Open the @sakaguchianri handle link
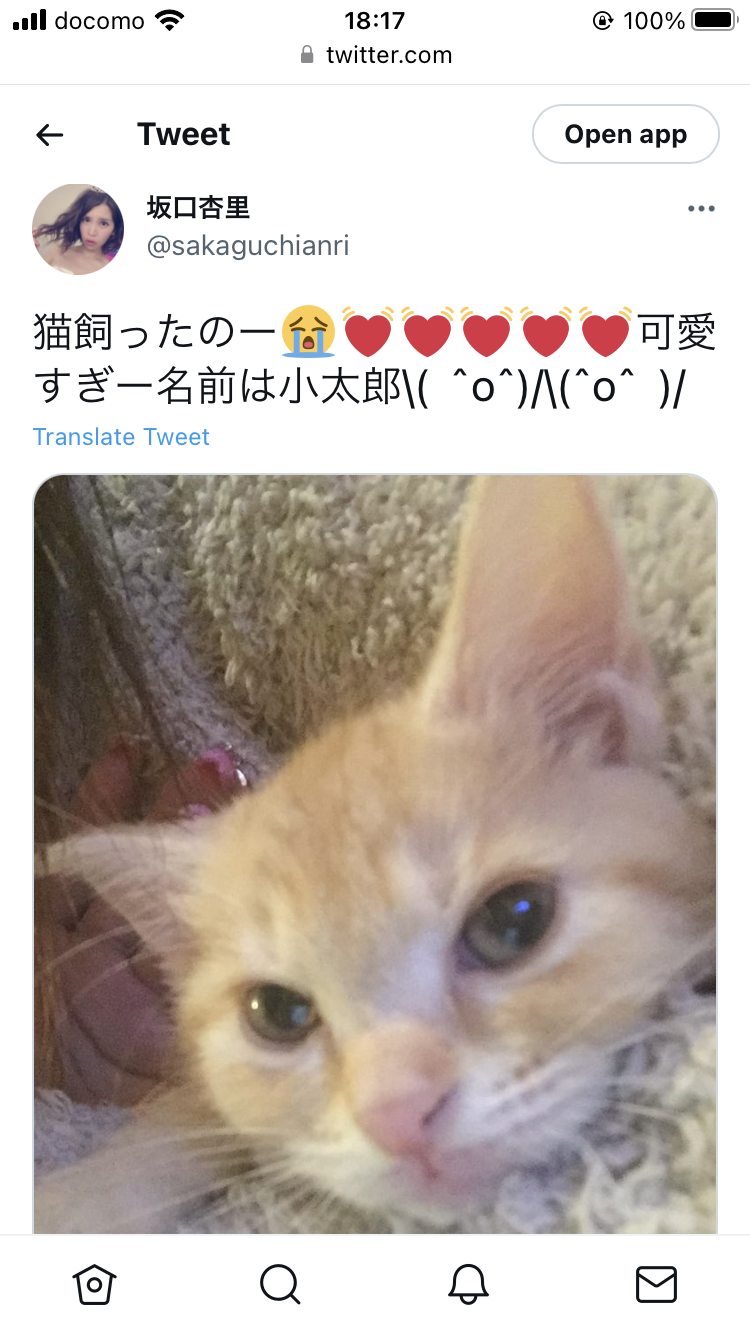 coord(248,246)
